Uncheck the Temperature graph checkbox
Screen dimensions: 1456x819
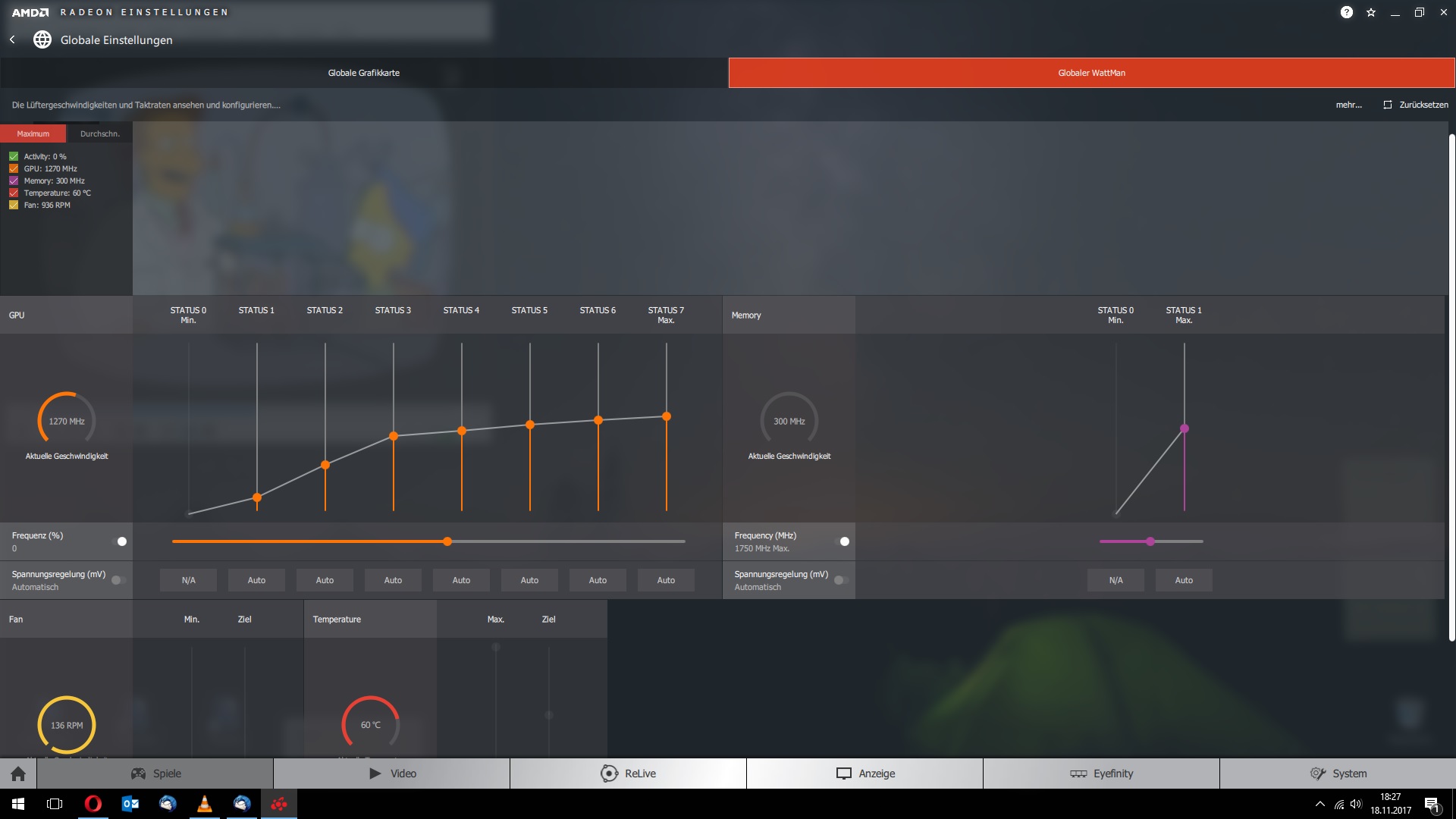(14, 193)
